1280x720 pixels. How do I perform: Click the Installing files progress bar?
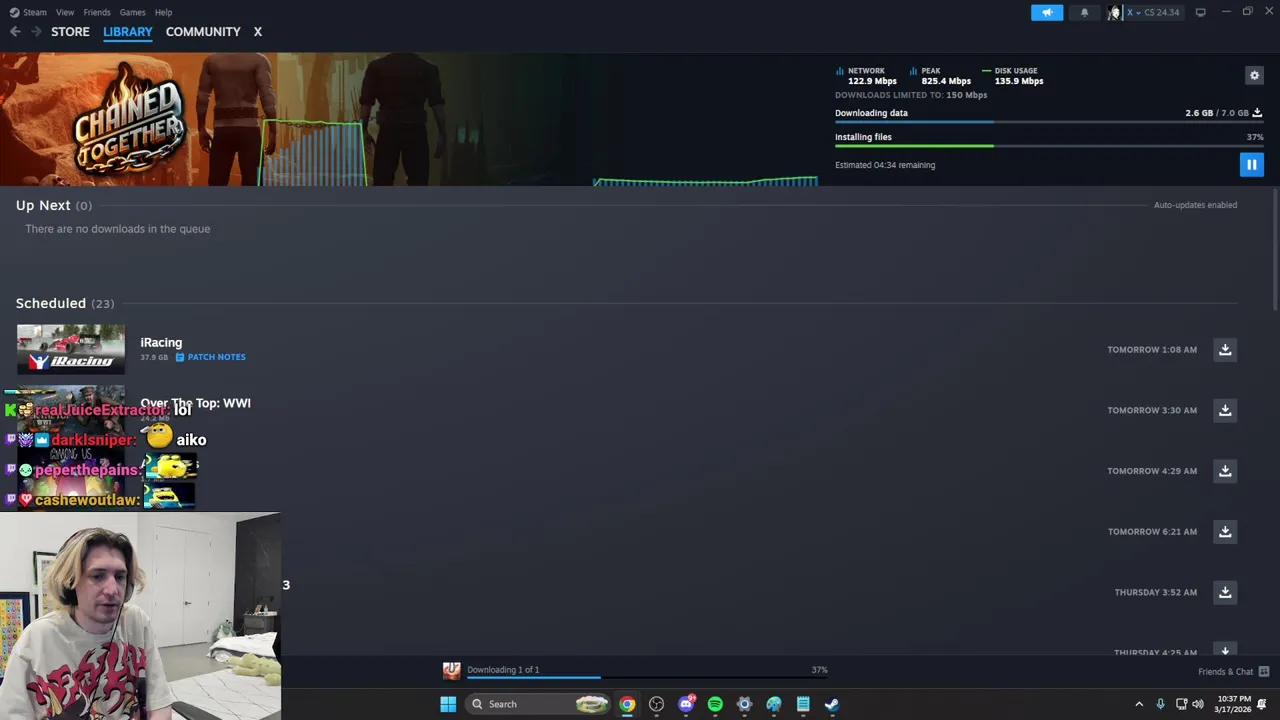click(x=1048, y=146)
